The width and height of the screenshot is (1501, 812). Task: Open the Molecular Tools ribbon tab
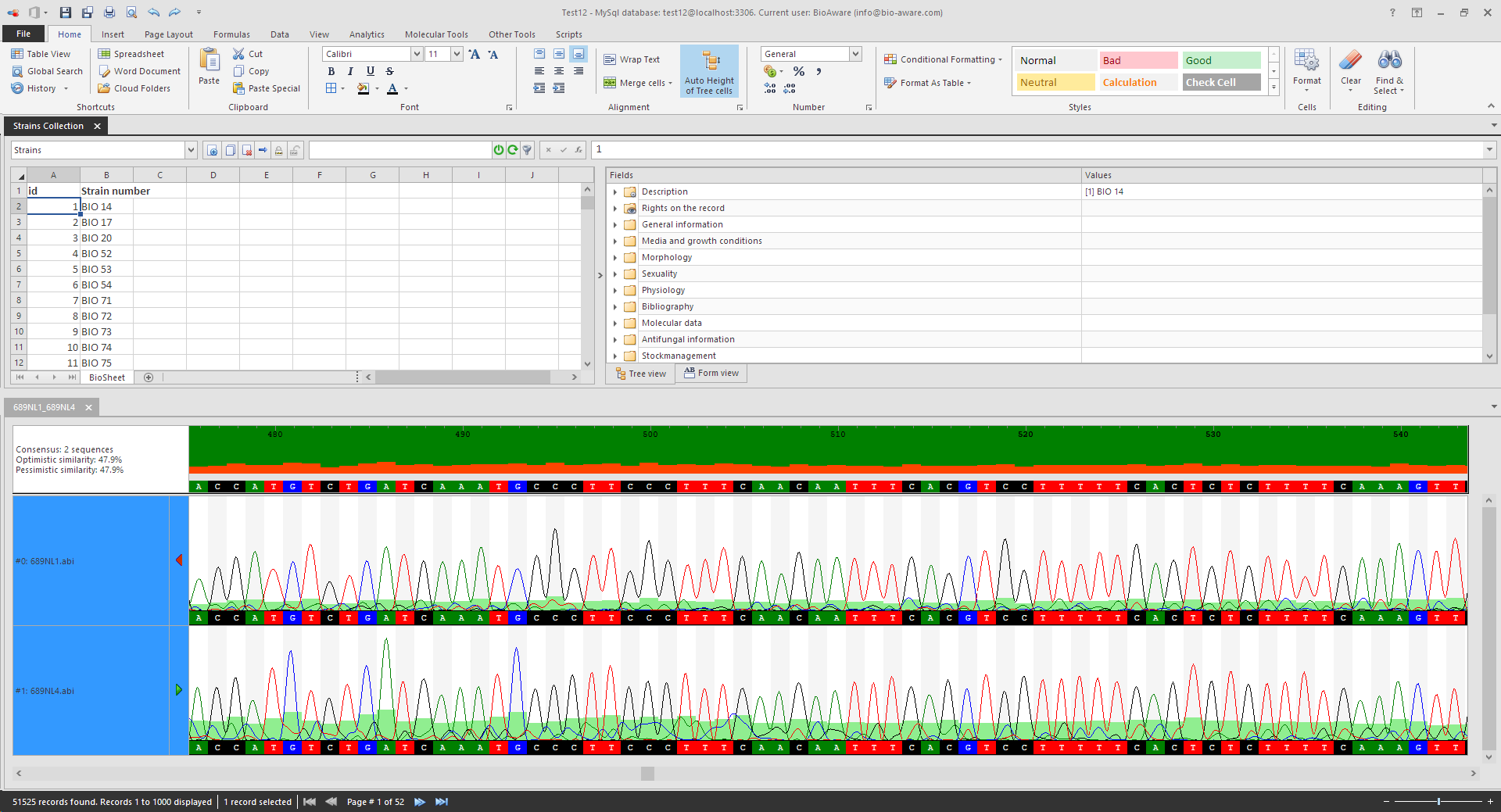(435, 34)
